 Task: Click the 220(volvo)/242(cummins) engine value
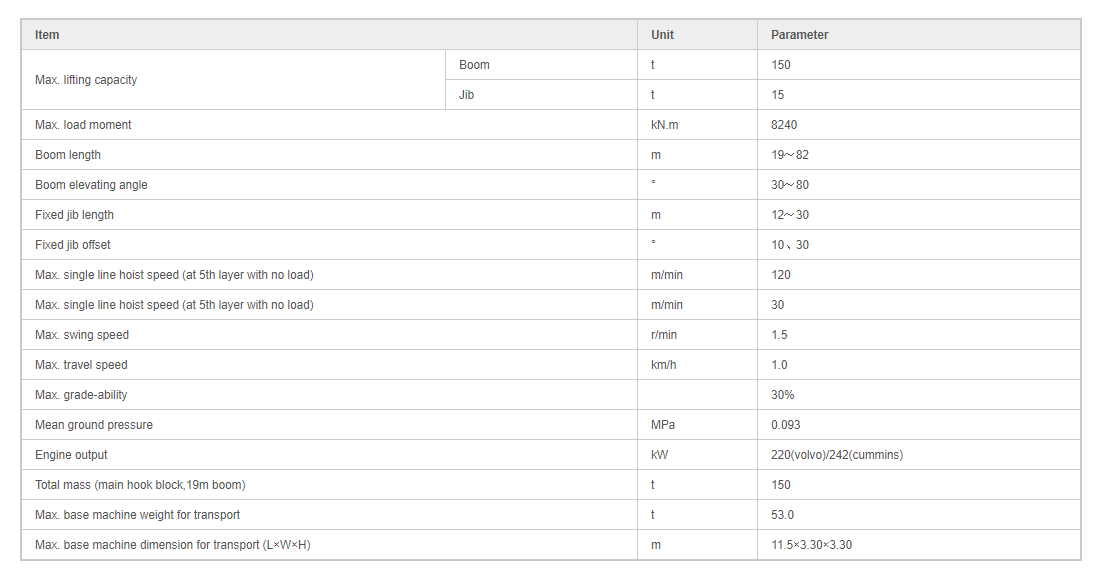(x=837, y=455)
